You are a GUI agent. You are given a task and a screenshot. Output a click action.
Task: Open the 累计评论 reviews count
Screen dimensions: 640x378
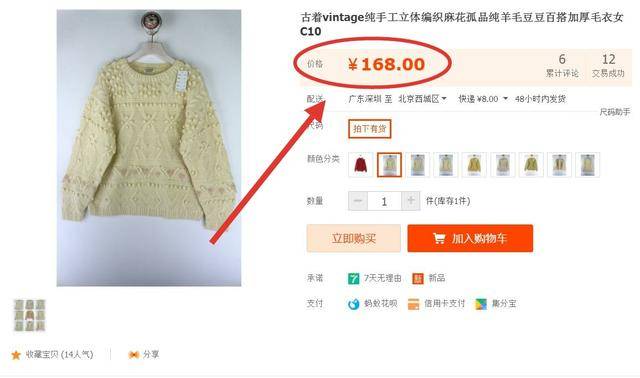coord(562,66)
